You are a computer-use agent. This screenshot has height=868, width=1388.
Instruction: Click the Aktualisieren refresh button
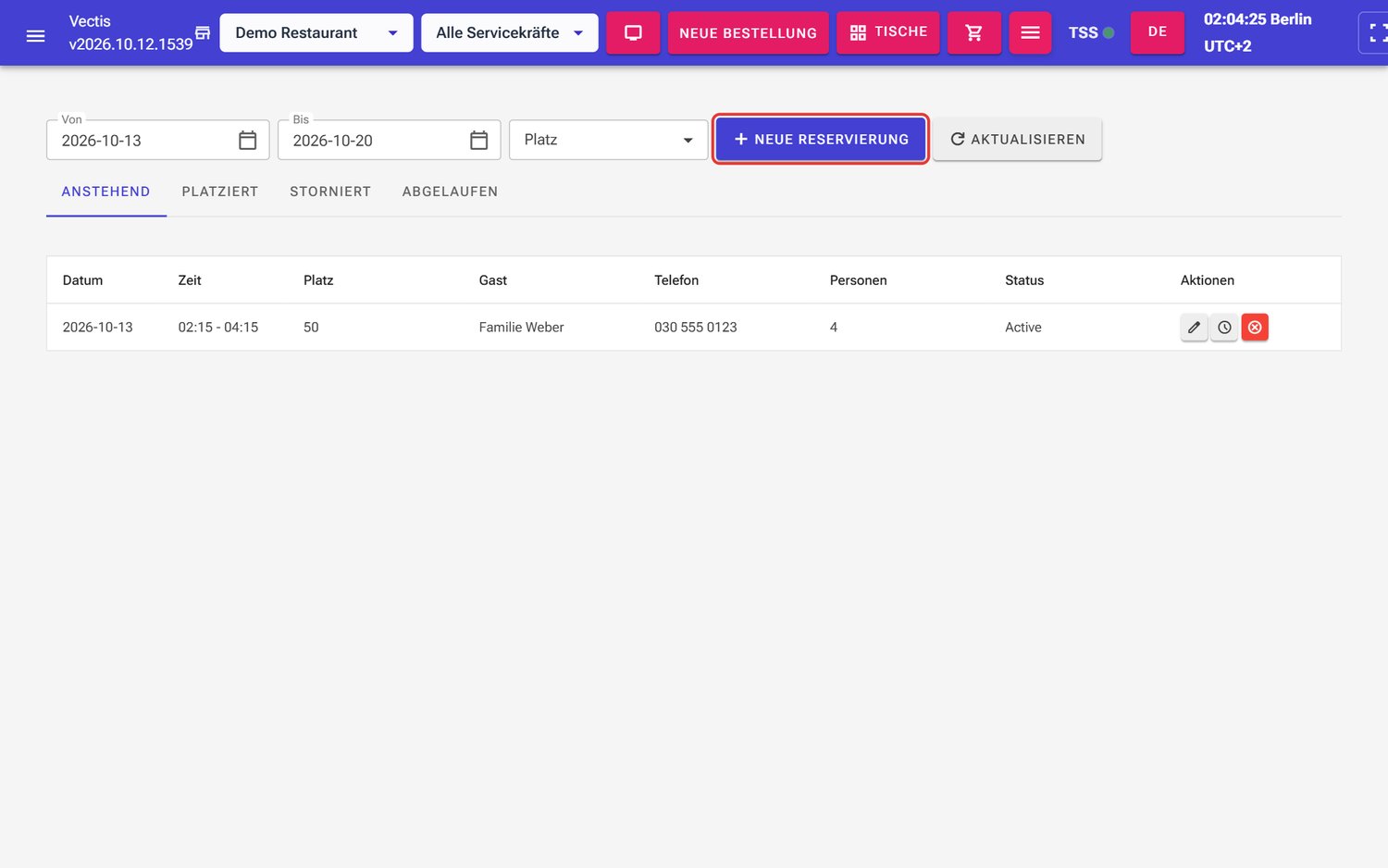(x=1017, y=139)
